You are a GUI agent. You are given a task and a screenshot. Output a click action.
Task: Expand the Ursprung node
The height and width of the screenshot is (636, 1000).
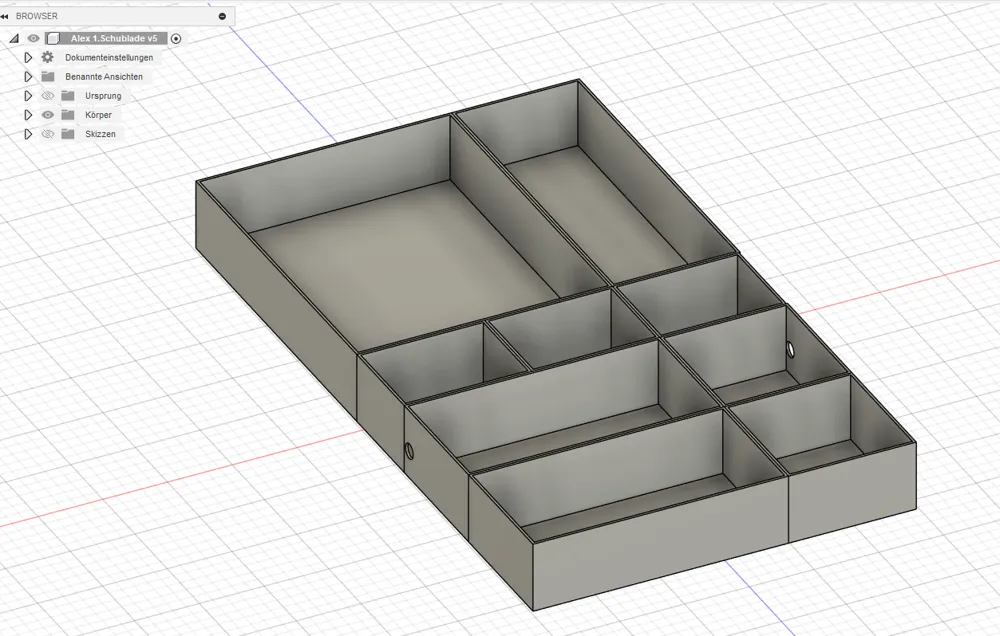click(x=27, y=96)
